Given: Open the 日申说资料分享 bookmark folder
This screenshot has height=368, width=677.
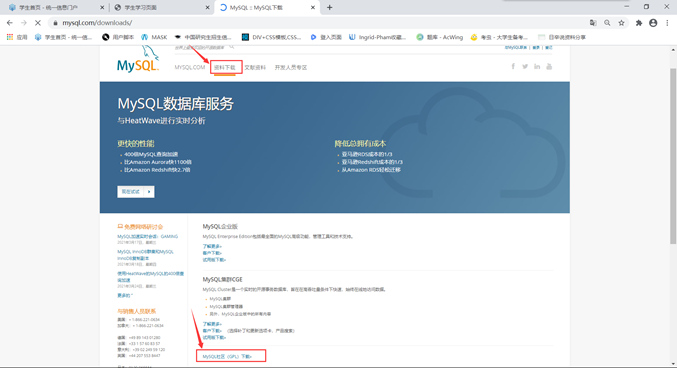Looking at the screenshot, I should (562, 37).
